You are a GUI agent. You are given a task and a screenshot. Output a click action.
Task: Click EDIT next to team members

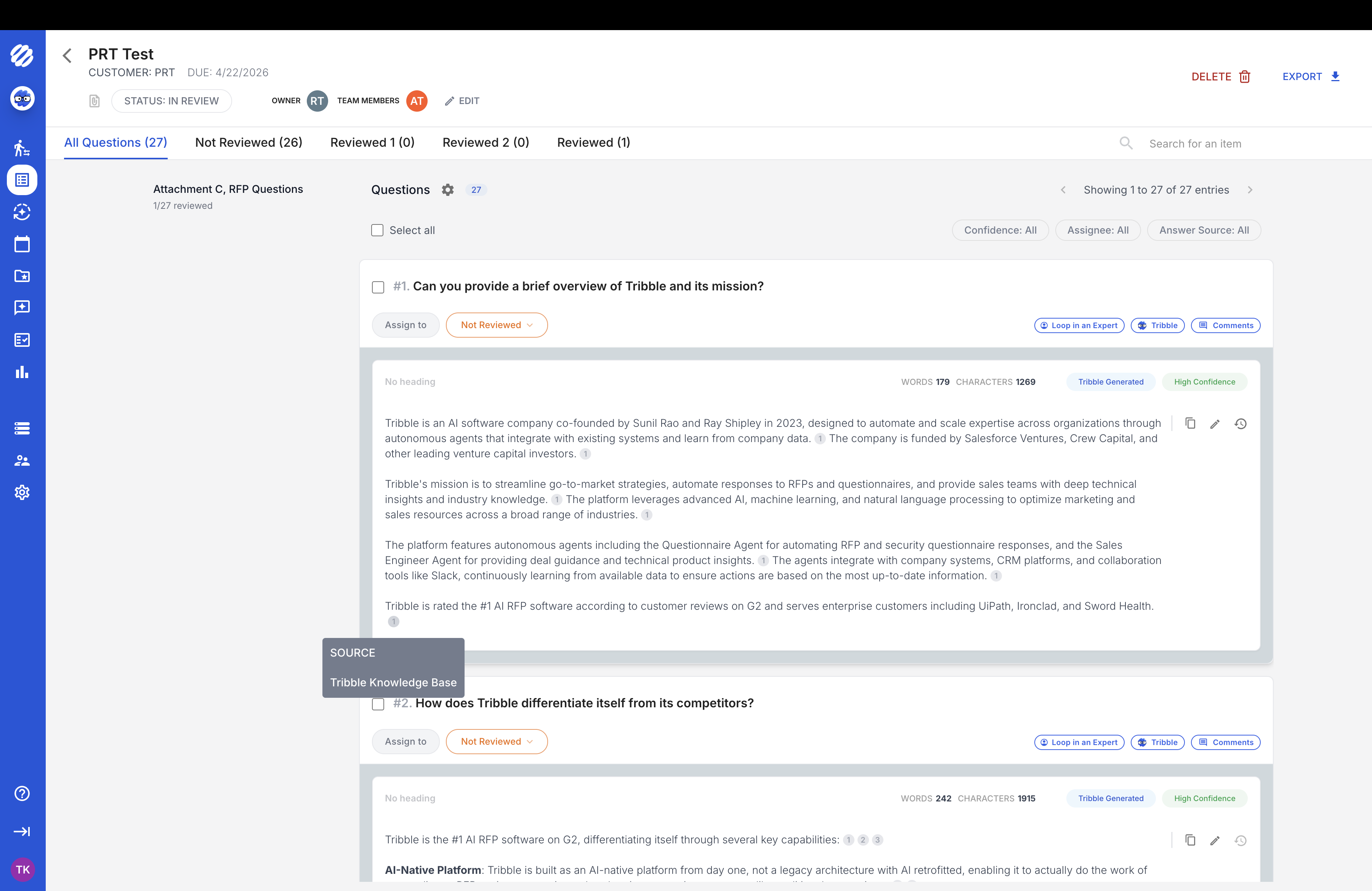(x=462, y=101)
